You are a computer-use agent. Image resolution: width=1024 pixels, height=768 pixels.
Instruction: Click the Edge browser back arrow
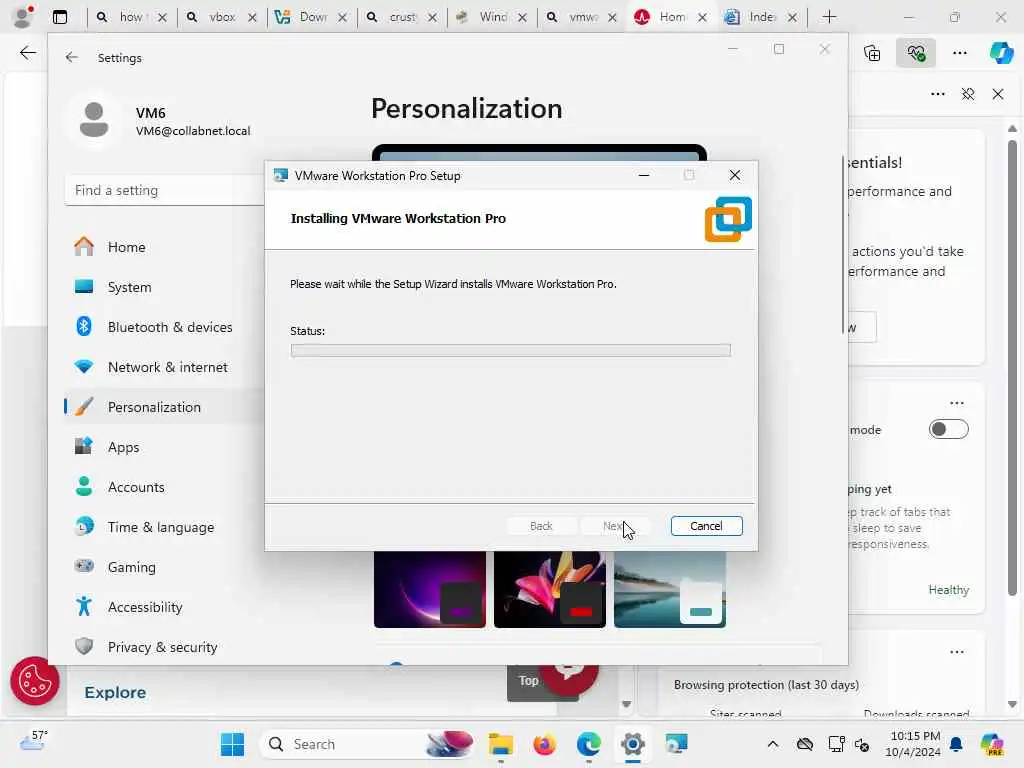pos(27,53)
